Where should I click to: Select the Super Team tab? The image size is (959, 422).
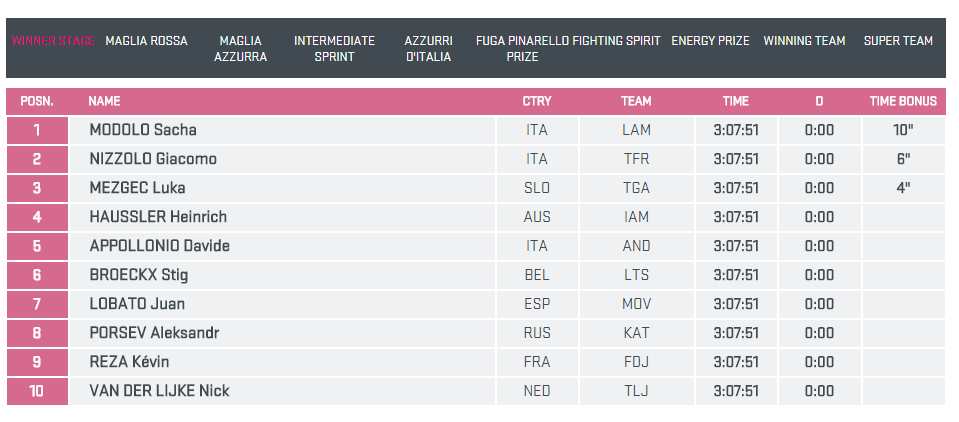point(898,41)
